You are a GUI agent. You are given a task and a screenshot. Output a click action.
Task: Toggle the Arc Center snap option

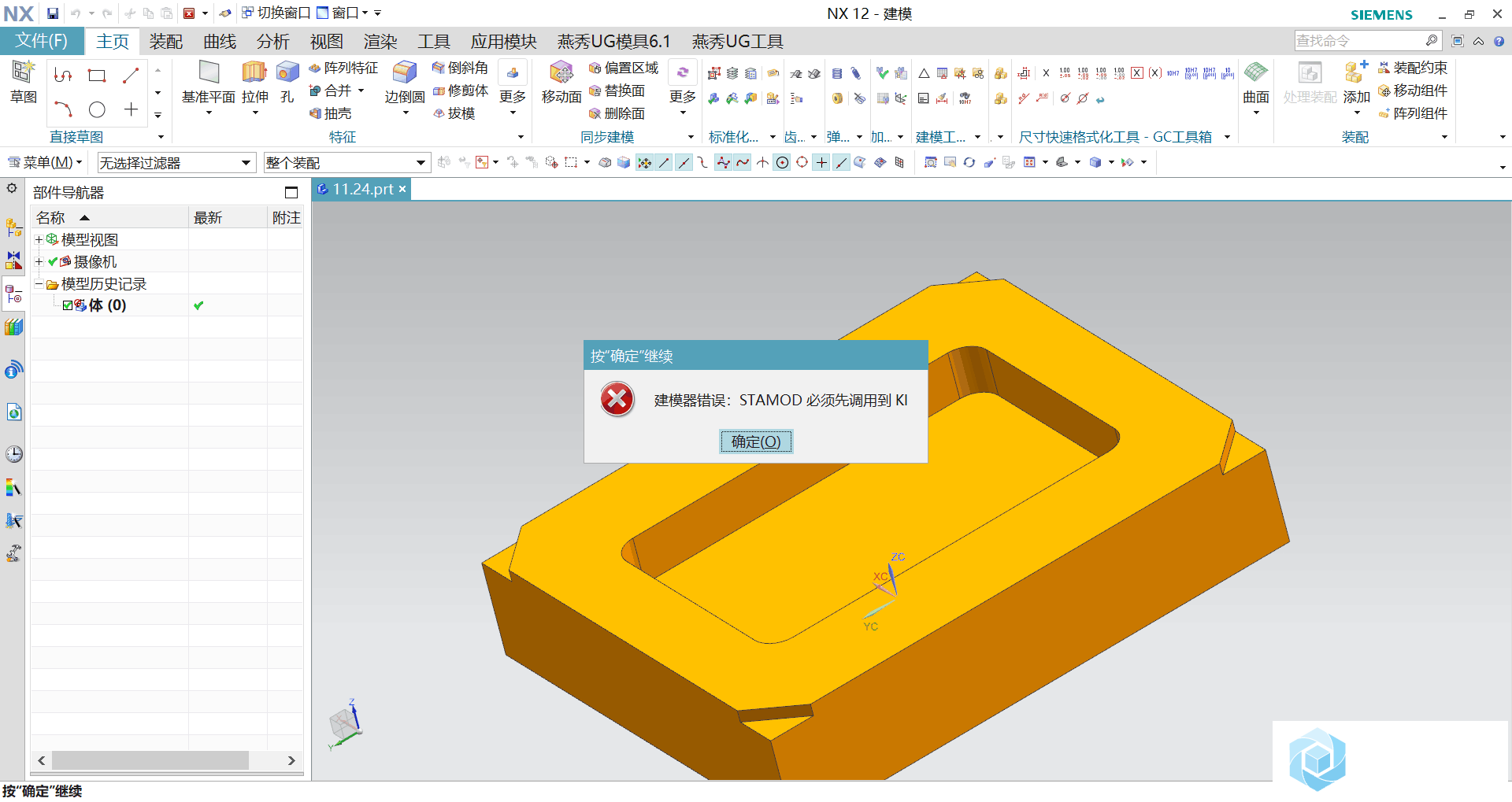(x=782, y=163)
